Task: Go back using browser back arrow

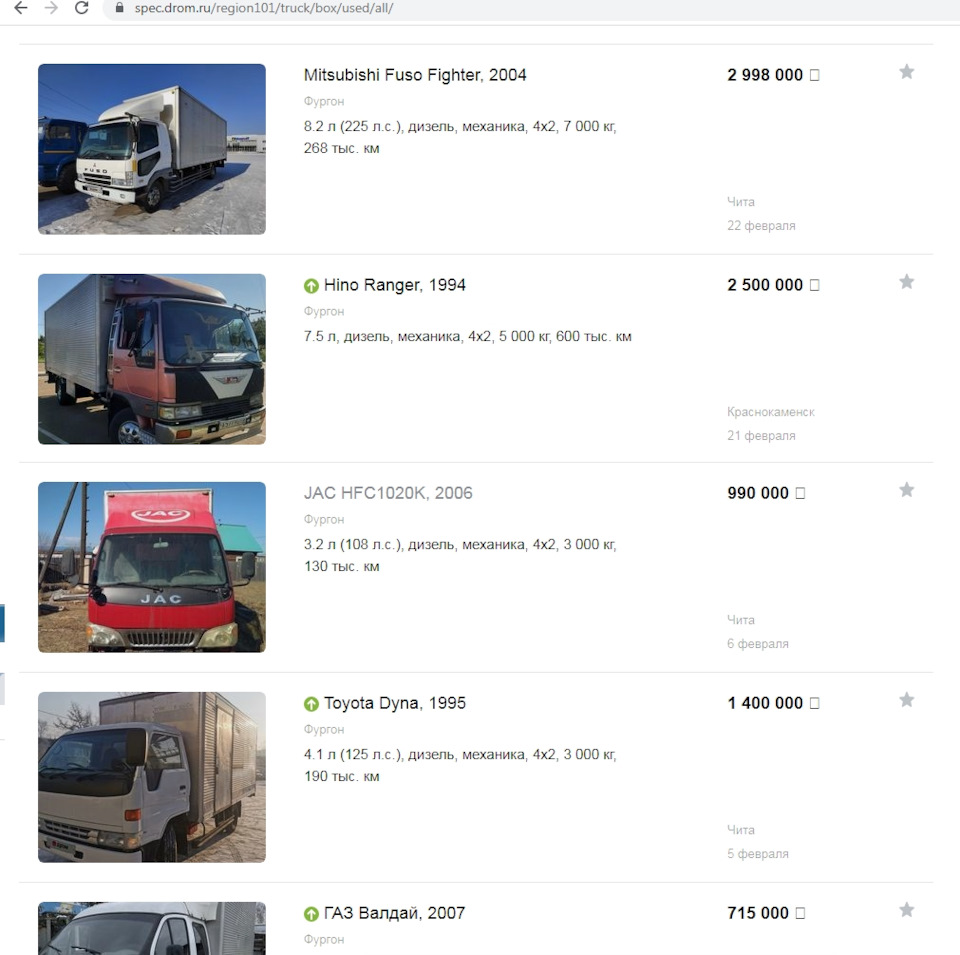Action: click(21, 8)
